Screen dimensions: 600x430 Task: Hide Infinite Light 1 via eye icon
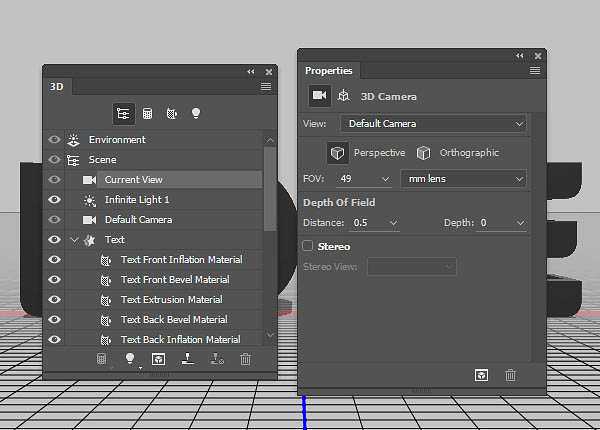(x=54, y=200)
